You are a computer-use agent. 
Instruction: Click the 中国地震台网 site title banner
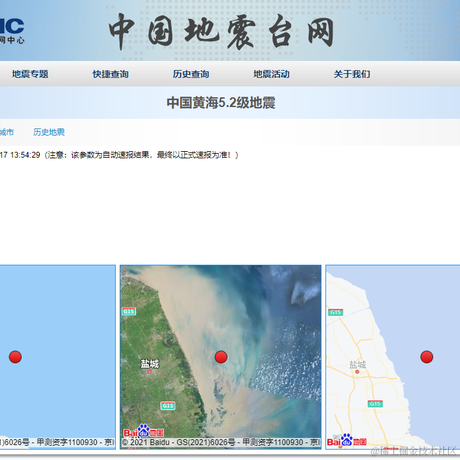pyautogui.click(x=221, y=31)
